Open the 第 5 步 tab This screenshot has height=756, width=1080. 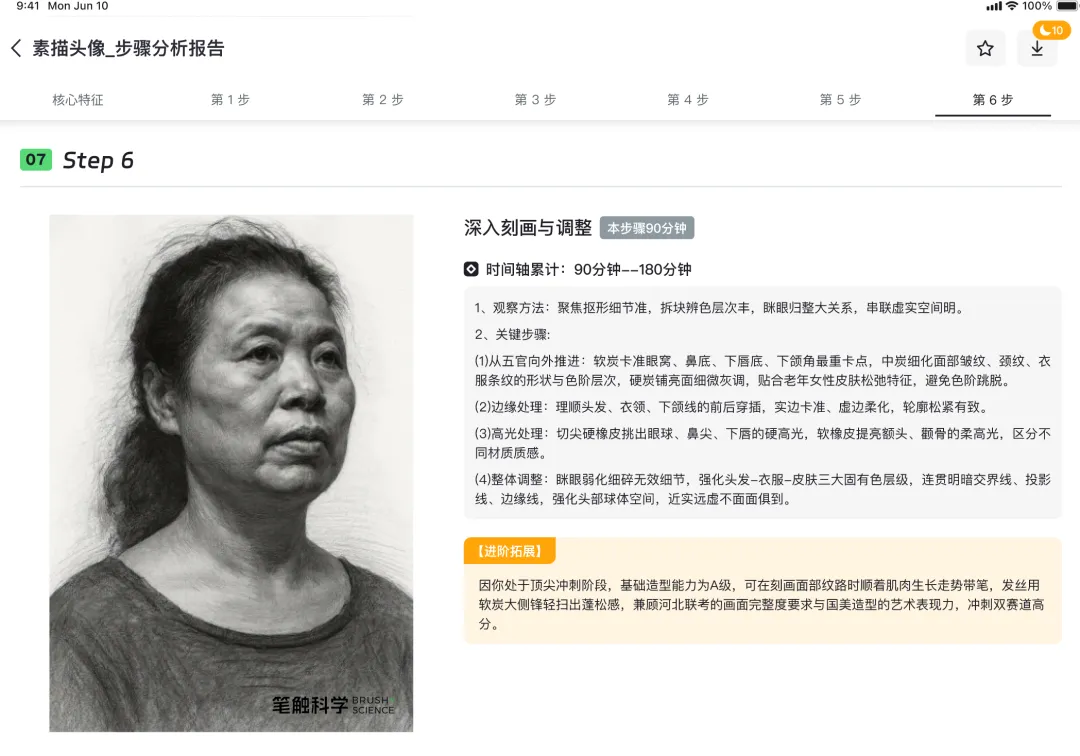pyautogui.click(x=840, y=100)
